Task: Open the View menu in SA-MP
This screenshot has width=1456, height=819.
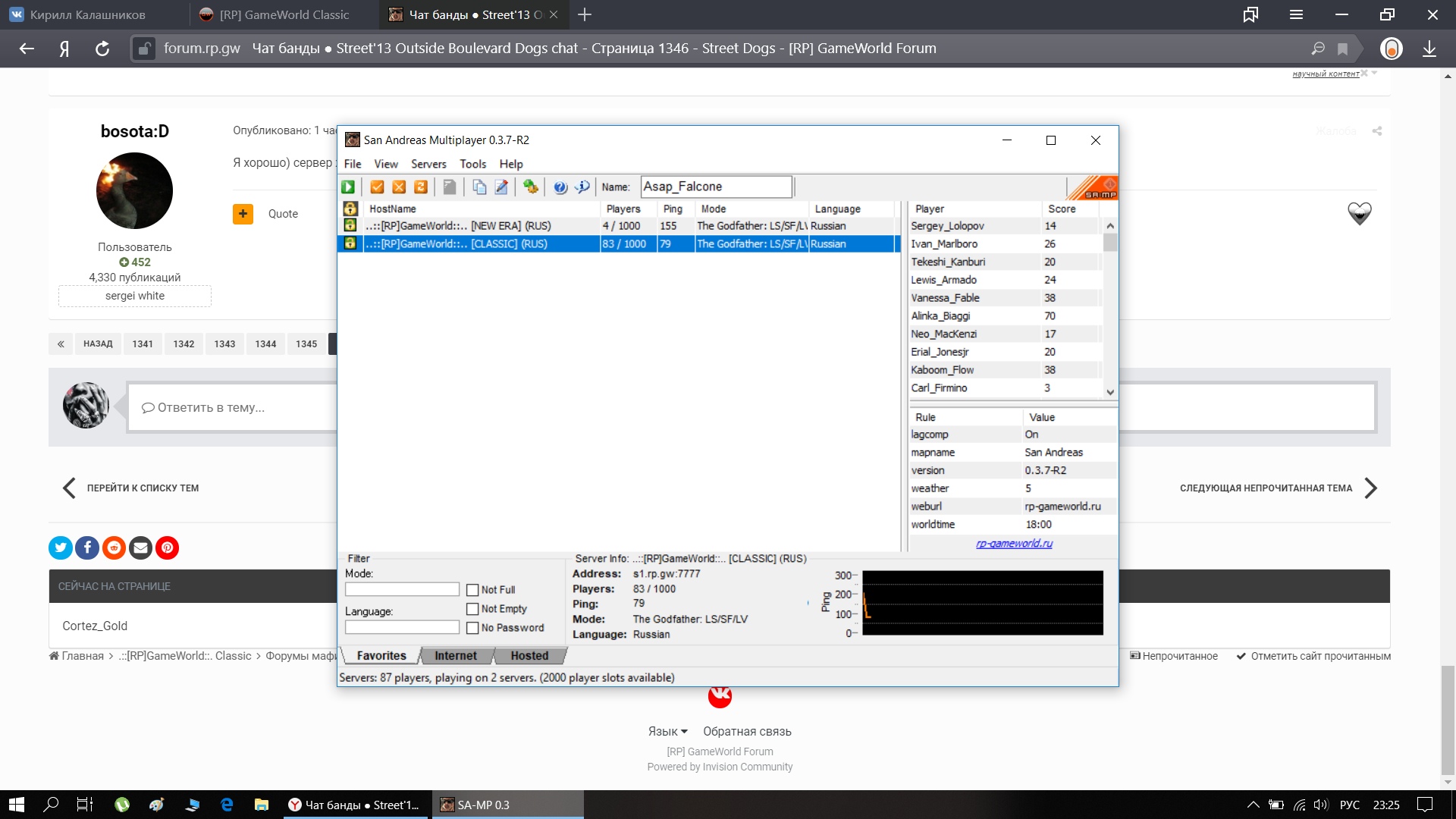Action: tap(386, 164)
